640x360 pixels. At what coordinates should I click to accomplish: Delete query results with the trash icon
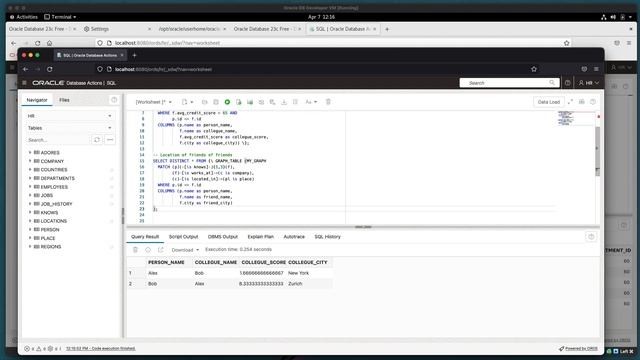[136, 249]
